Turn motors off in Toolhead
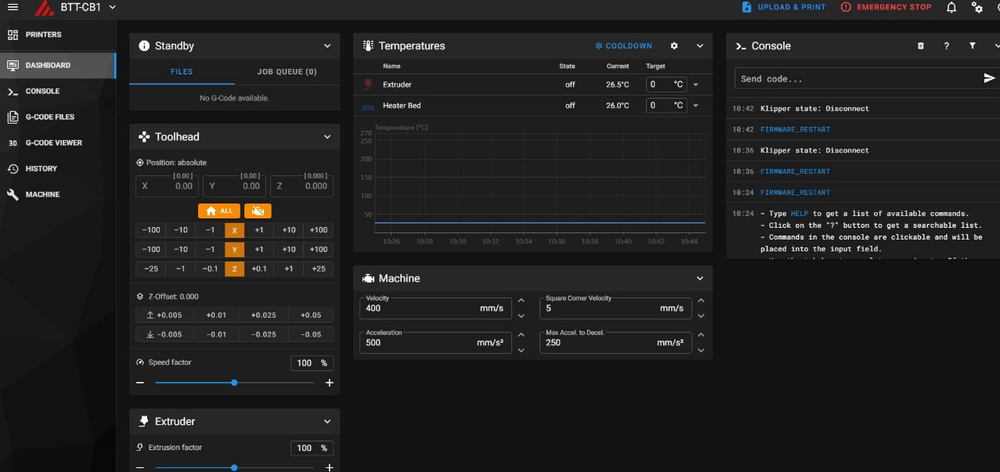Screen dimensions: 1000x472 click(x=258, y=211)
